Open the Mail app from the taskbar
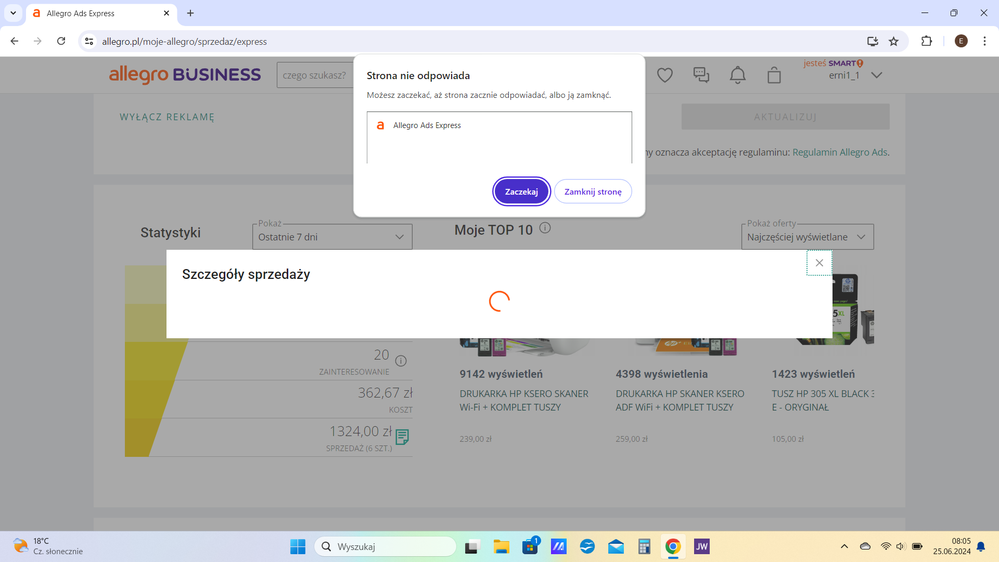Viewport: 999px width, 562px height. click(616, 547)
